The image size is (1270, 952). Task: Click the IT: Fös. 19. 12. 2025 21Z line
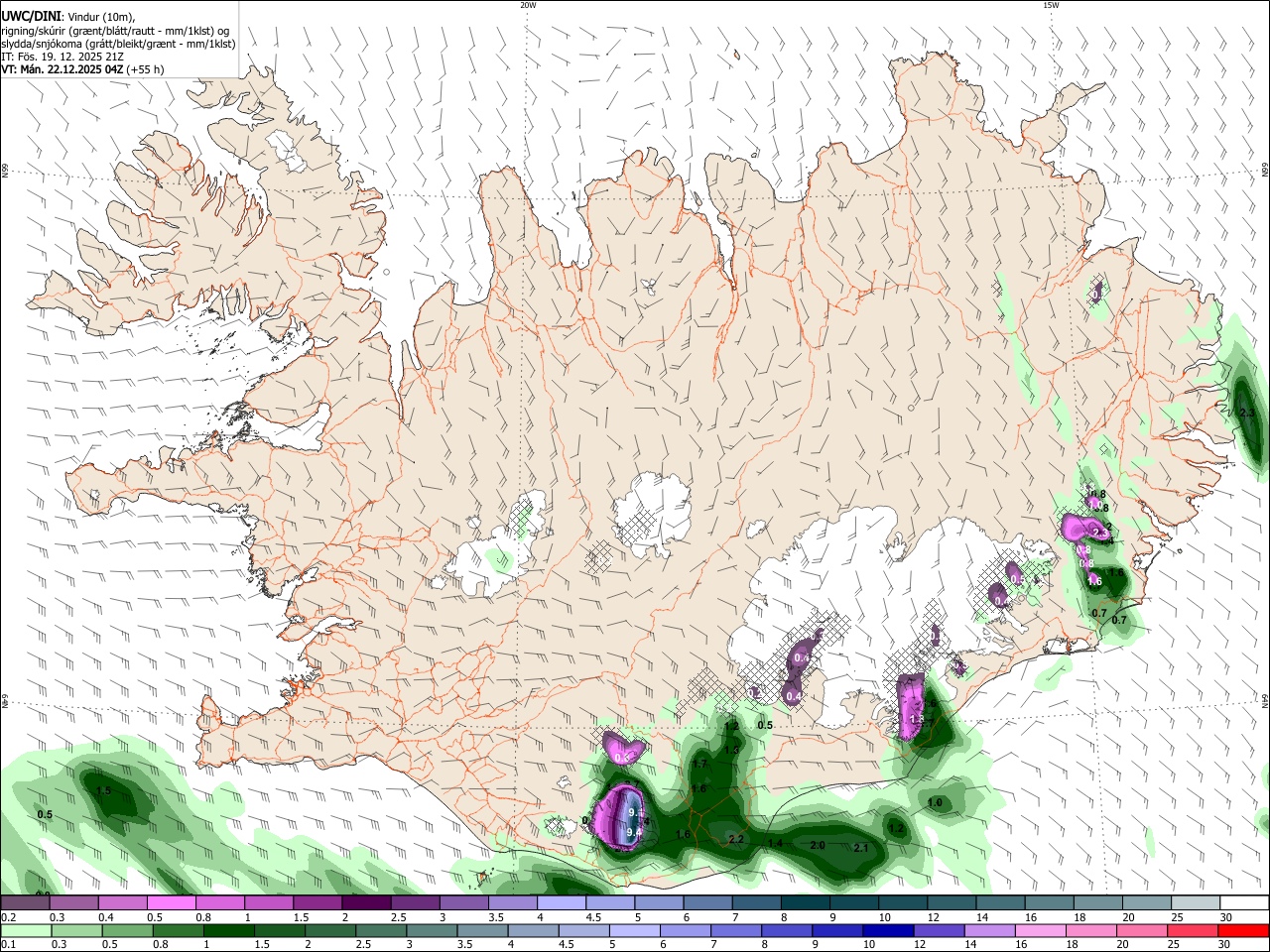[x=63, y=57]
